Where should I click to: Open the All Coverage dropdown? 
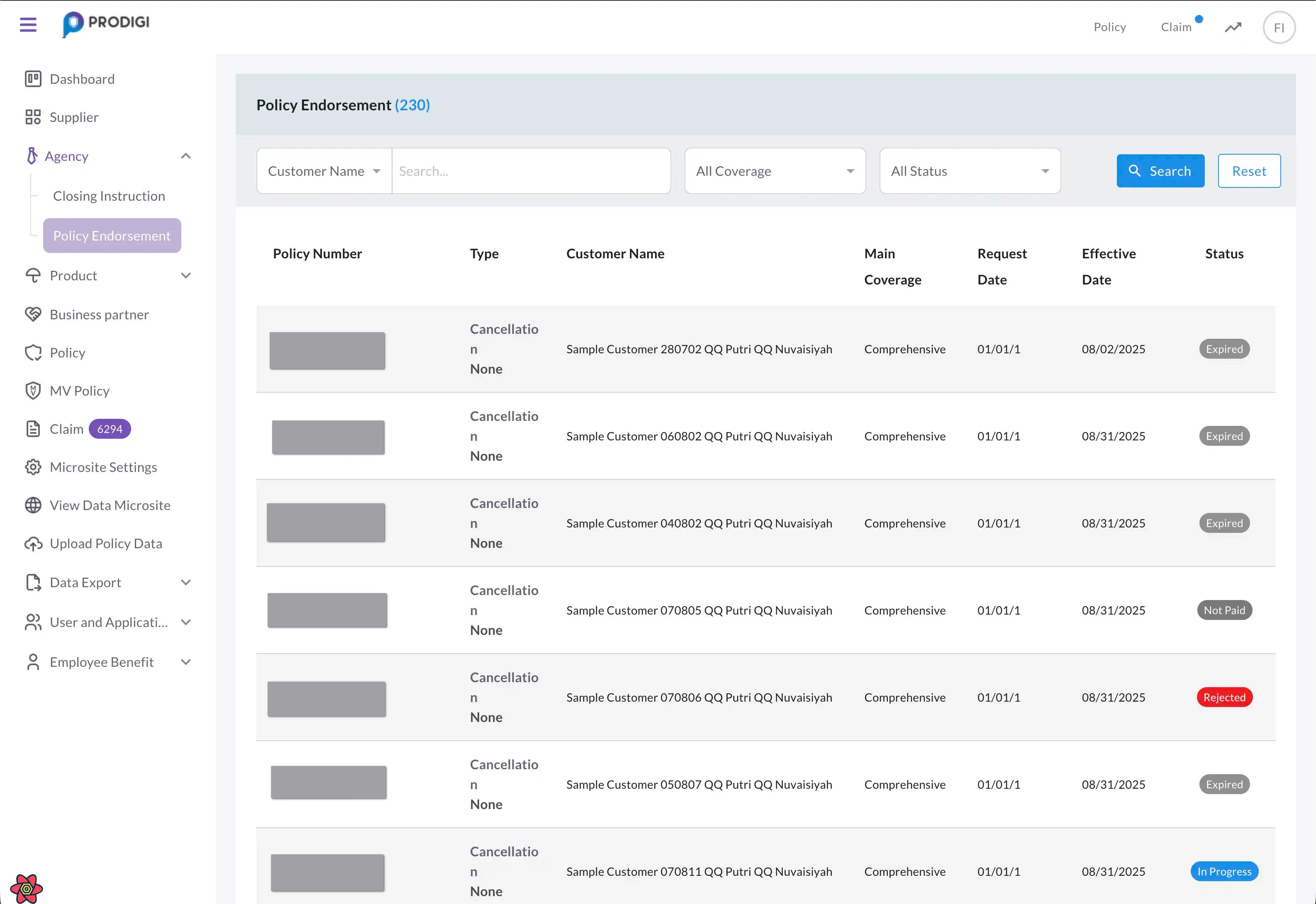point(774,171)
